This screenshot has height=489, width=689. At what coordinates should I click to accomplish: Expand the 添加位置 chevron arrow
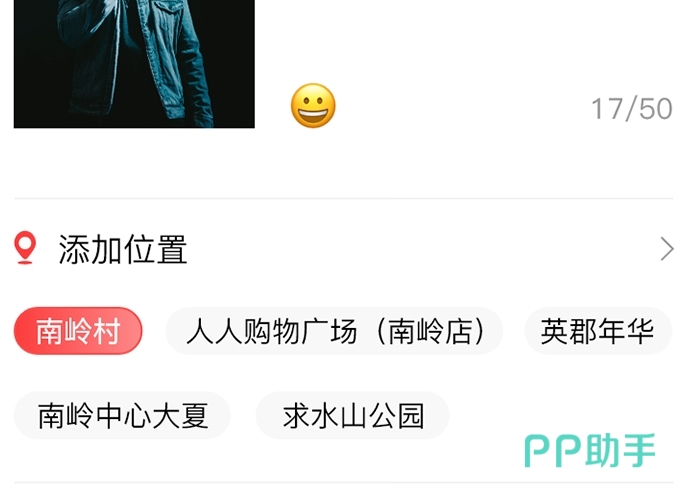(667, 249)
